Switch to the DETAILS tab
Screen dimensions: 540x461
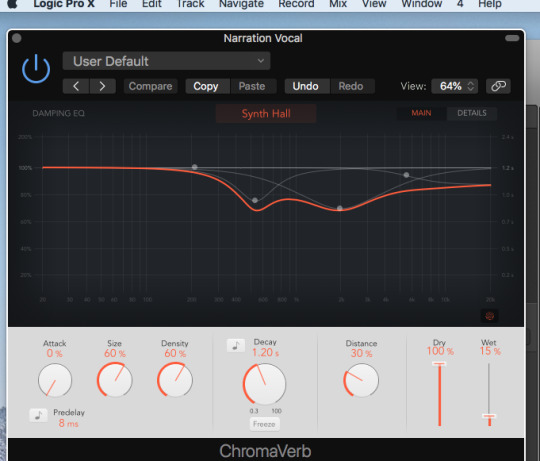pos(472,113)
